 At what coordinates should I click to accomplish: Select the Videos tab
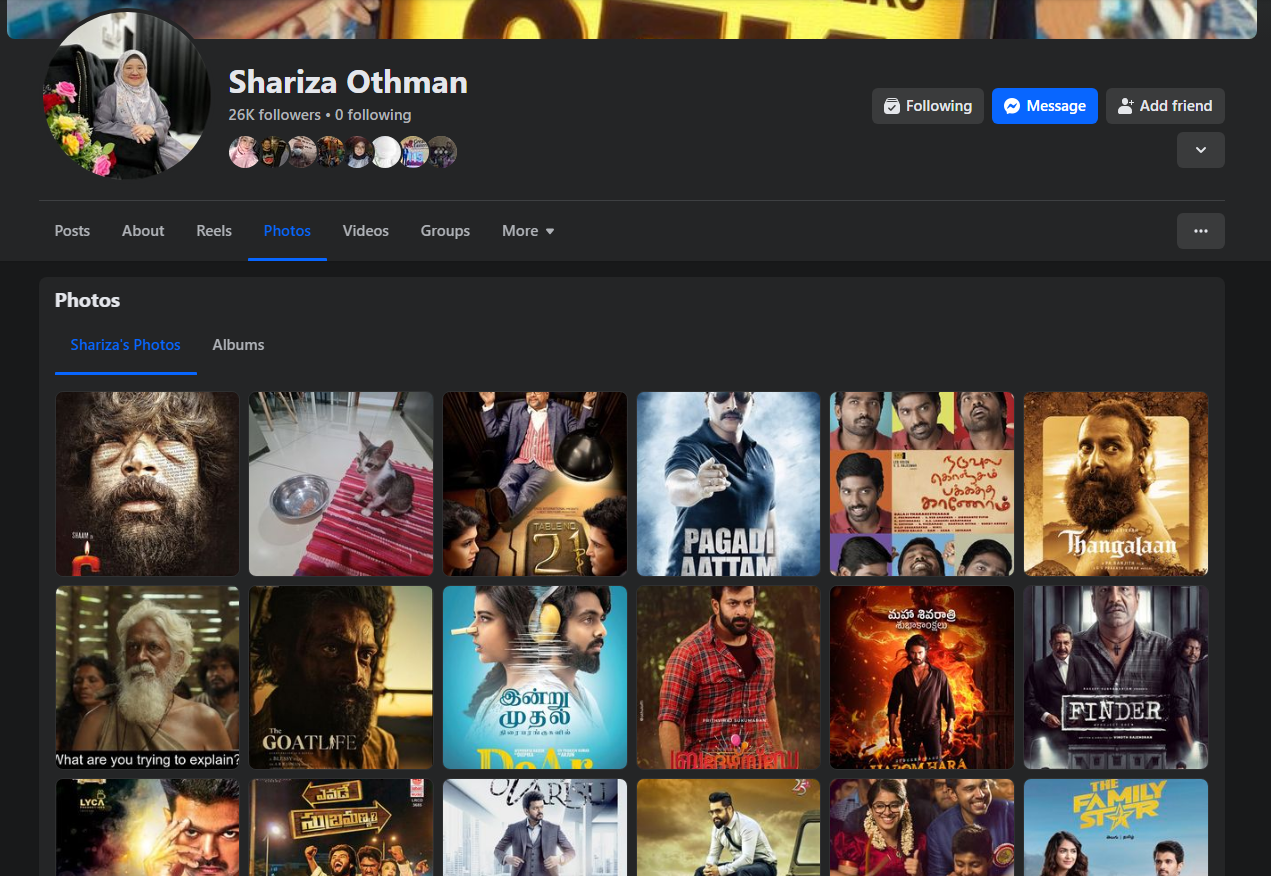point(365,231)
